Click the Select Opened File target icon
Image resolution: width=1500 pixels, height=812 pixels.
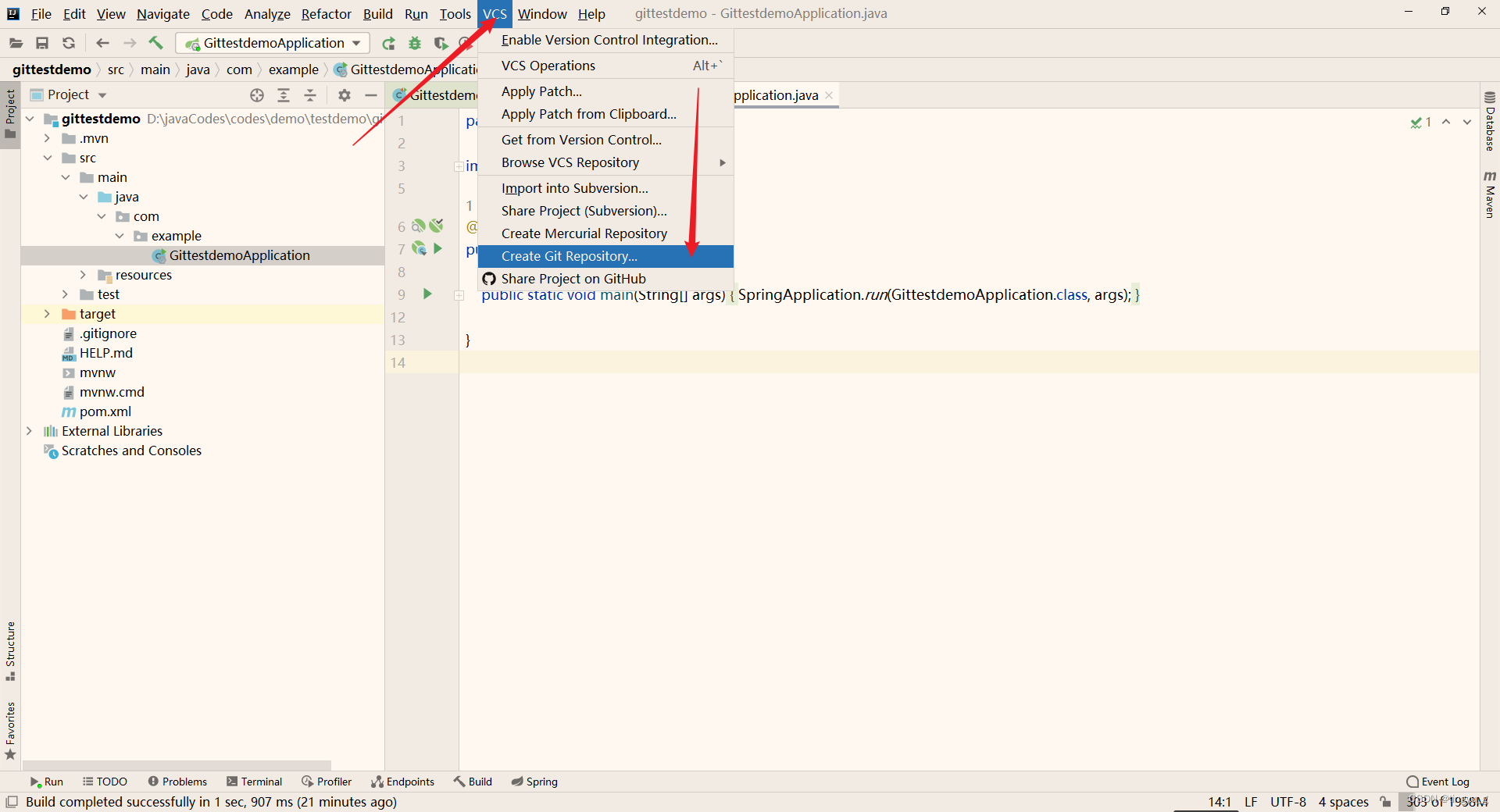tap(257, 95)
